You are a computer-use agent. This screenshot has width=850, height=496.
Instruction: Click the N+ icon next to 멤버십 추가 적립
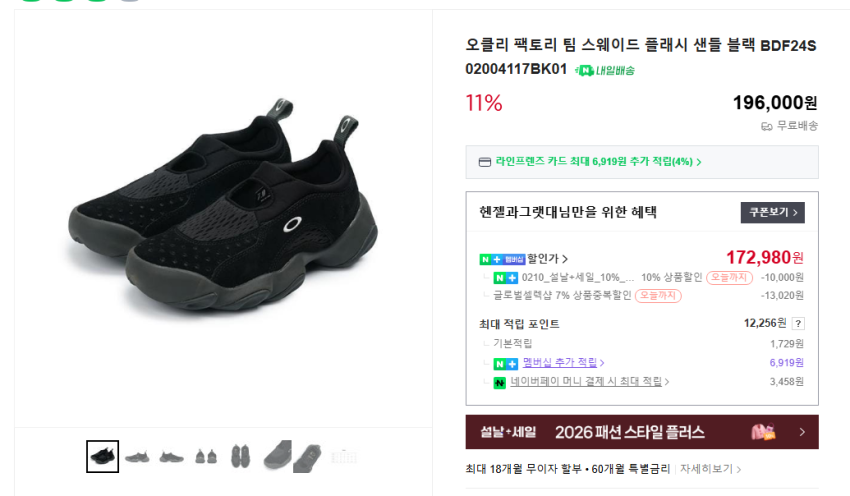click(505, 364)
